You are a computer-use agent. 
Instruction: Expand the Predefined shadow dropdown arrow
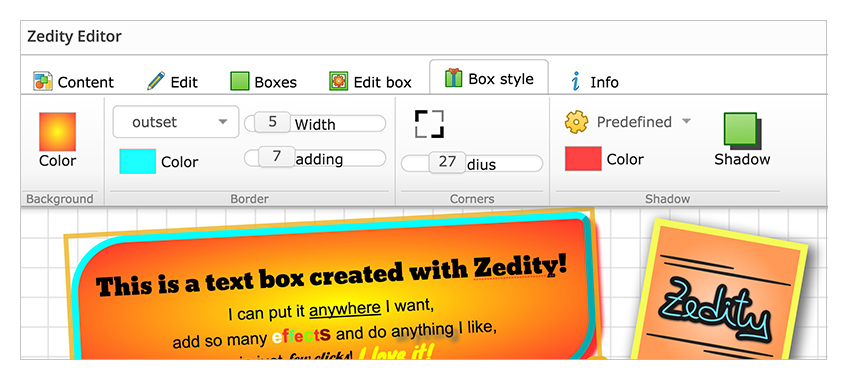pos(686,121)
